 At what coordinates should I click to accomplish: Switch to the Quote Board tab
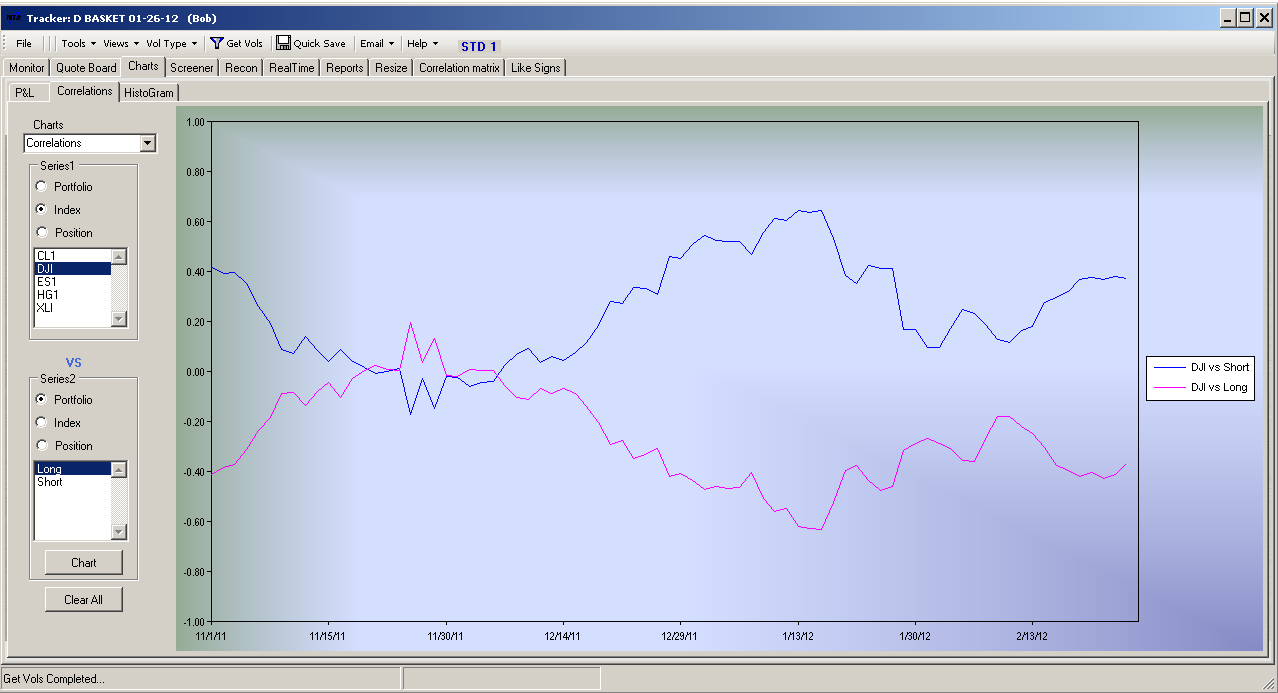pyautogui.click(x=86, y=68)
